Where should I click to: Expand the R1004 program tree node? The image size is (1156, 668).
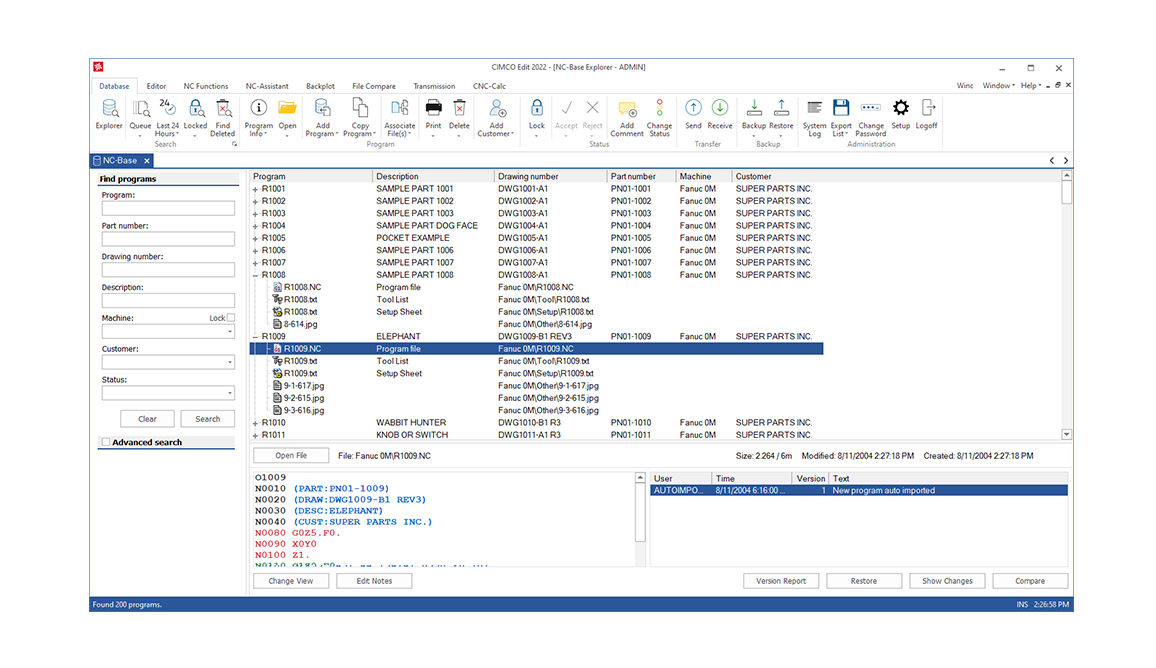(x=255, y=226)
